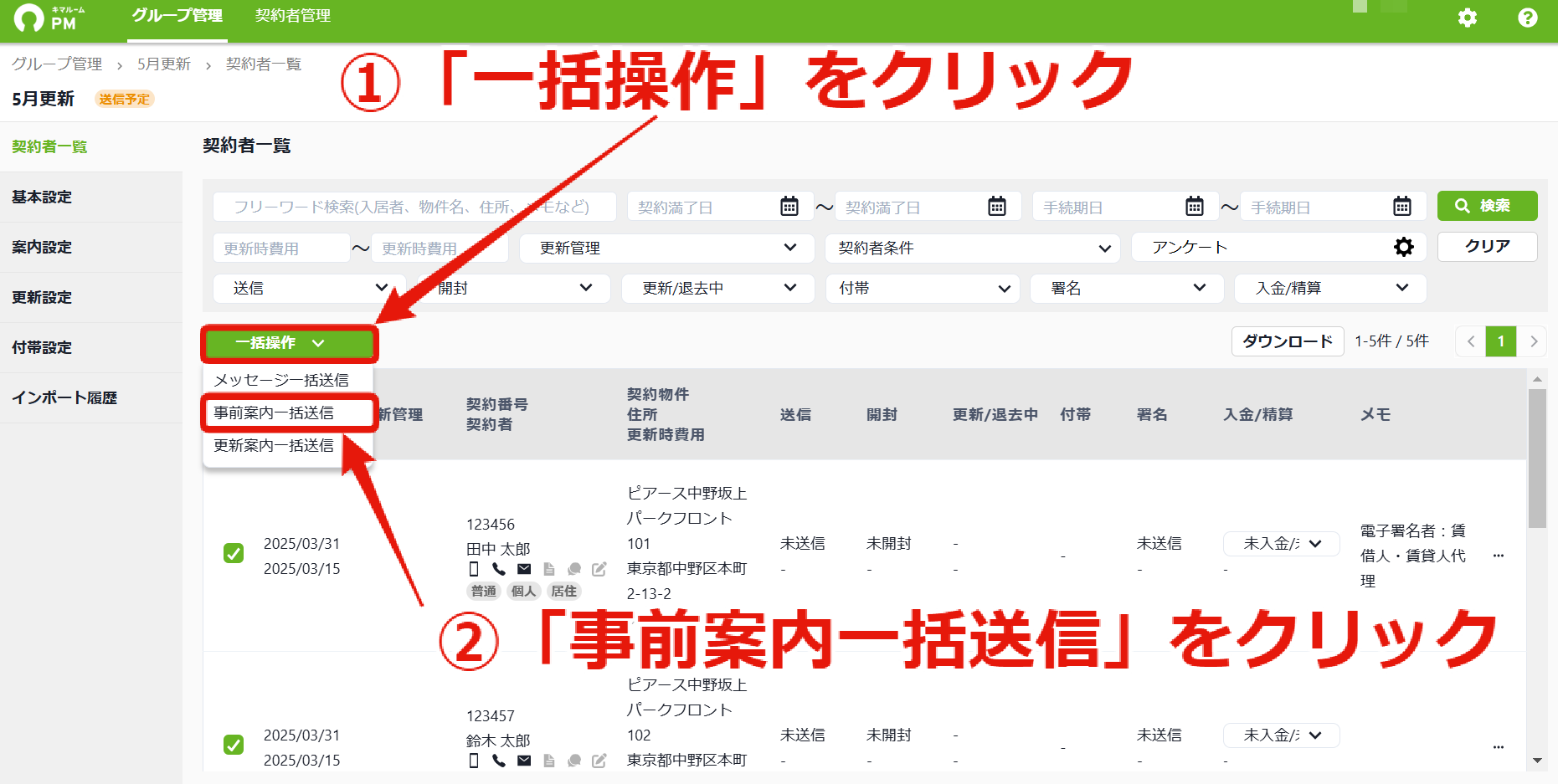
Task: Switch to グループ管理 tab
Action: [x=177, y=16]
